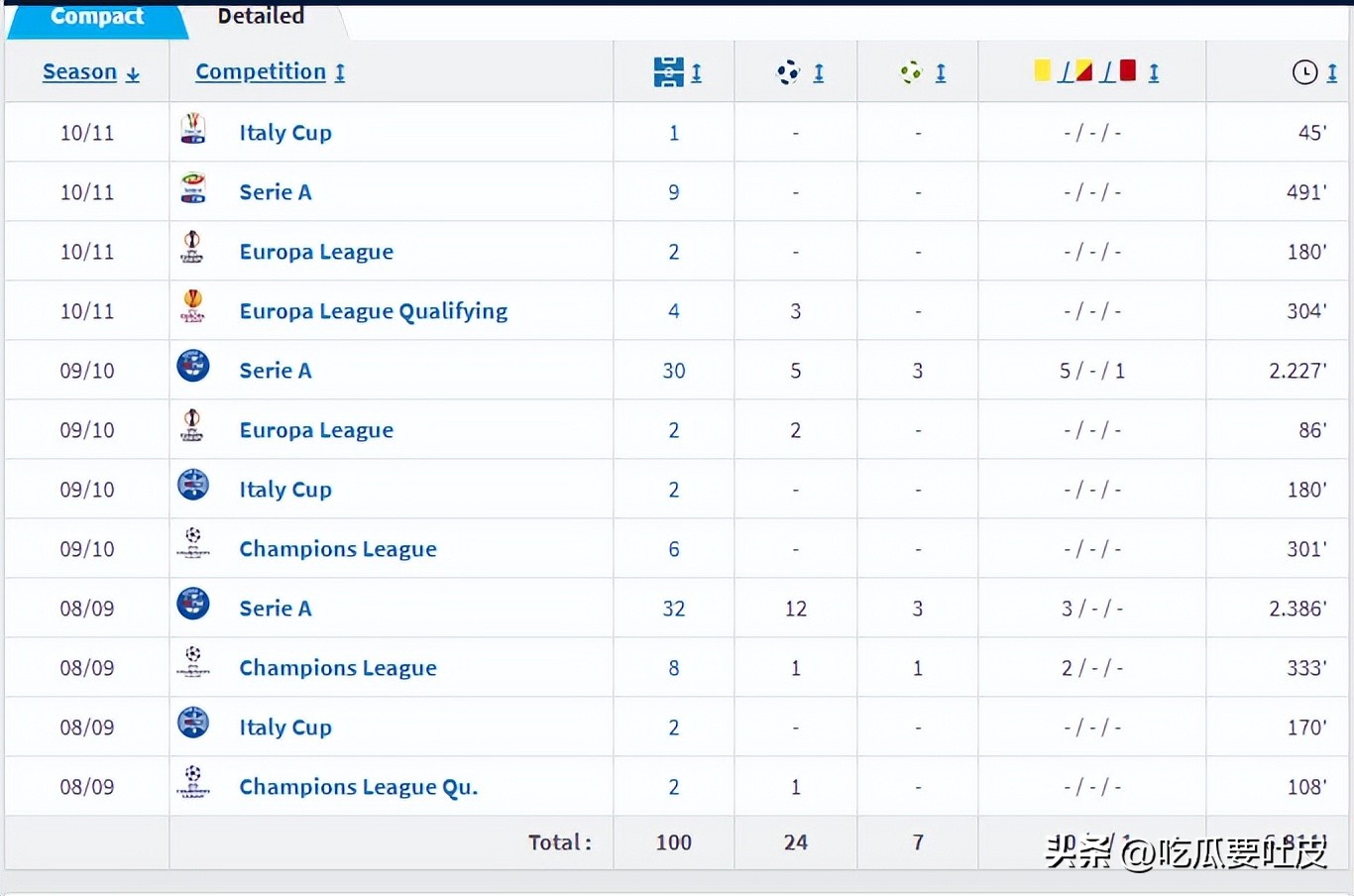The height and width of the screenshot is (896, 1354).
Task: Sort table by Season header
Action: [90, 72]
